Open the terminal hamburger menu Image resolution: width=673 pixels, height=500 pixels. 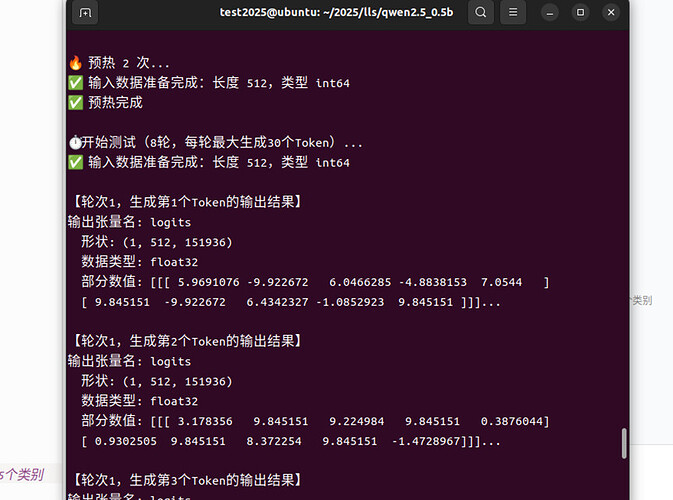(x=513, y=13)
